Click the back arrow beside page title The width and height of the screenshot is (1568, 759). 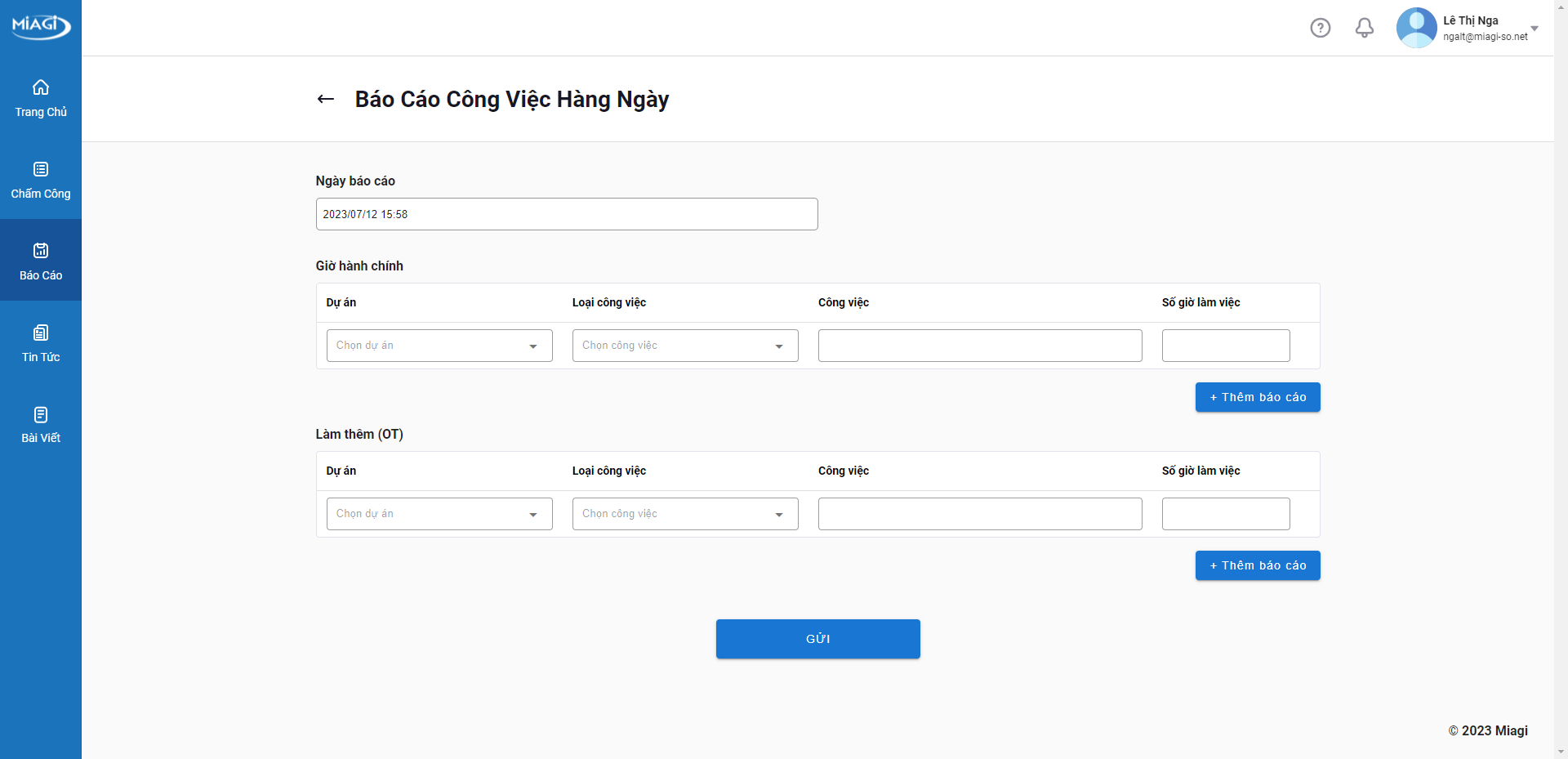[x=326, y=100]
